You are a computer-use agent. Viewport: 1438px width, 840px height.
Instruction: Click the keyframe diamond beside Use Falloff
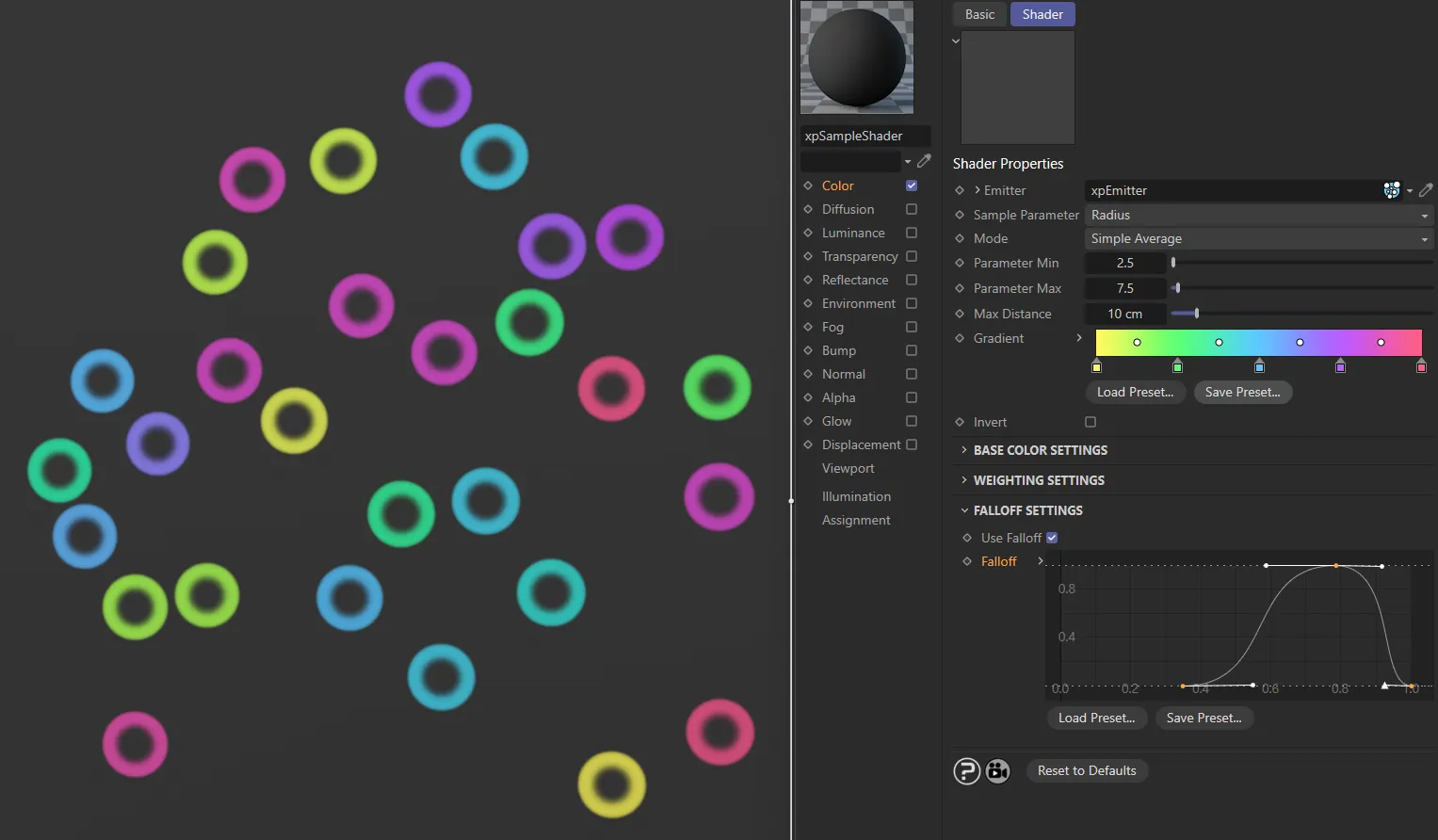point(968,537)
